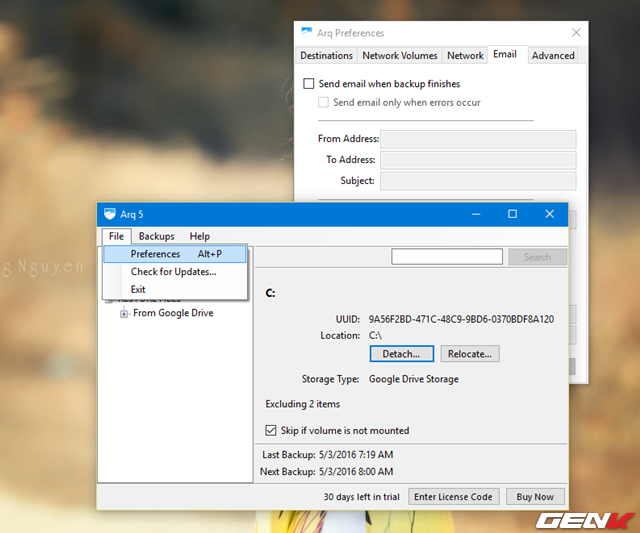Minimize the Arq 5 window
The height and width of the screenshot is (533, 640).
click(x=476, y=214)
